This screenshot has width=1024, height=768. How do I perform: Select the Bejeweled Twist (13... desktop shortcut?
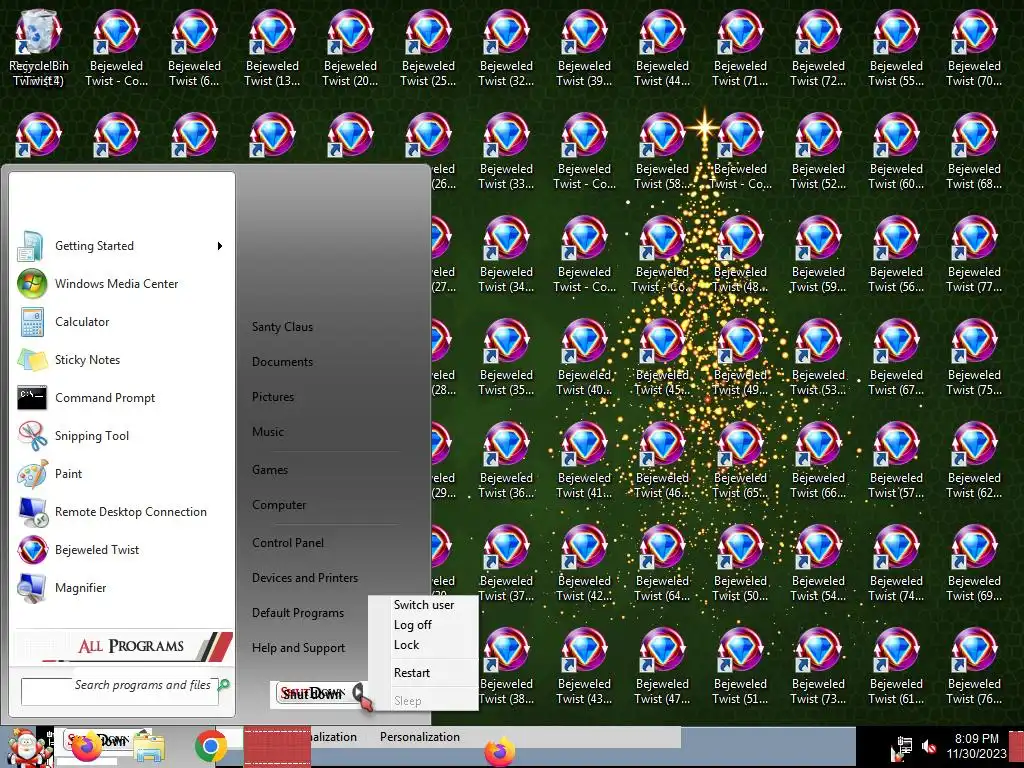272,48
